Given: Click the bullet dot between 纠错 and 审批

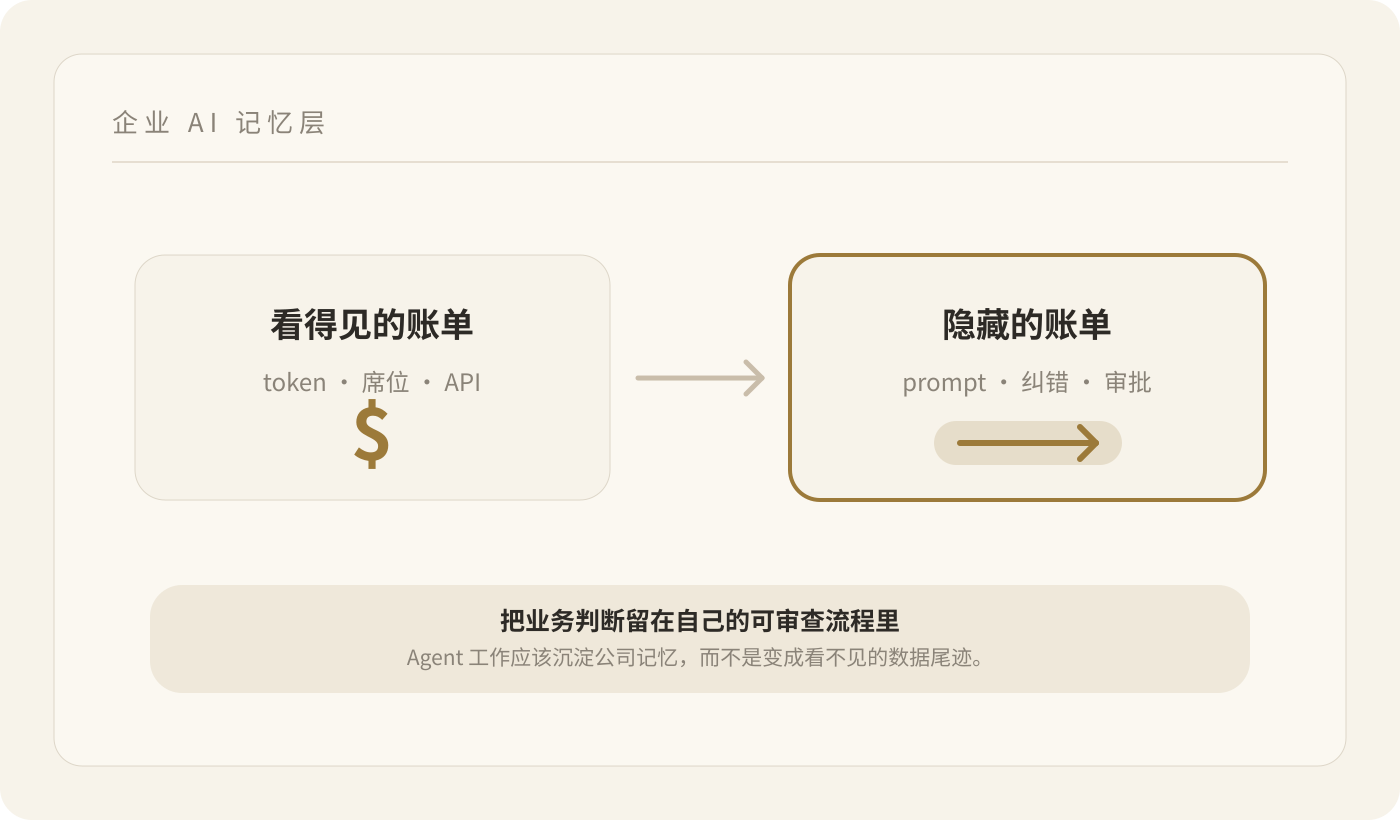Looking at the screenshot, I should pos(1087,384).
